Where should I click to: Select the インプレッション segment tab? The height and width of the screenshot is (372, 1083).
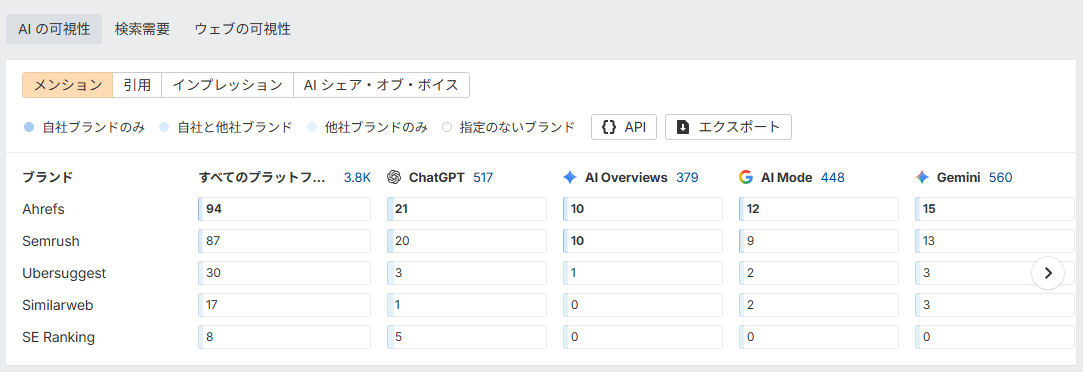pyautogui.click(x=227, y=85)
